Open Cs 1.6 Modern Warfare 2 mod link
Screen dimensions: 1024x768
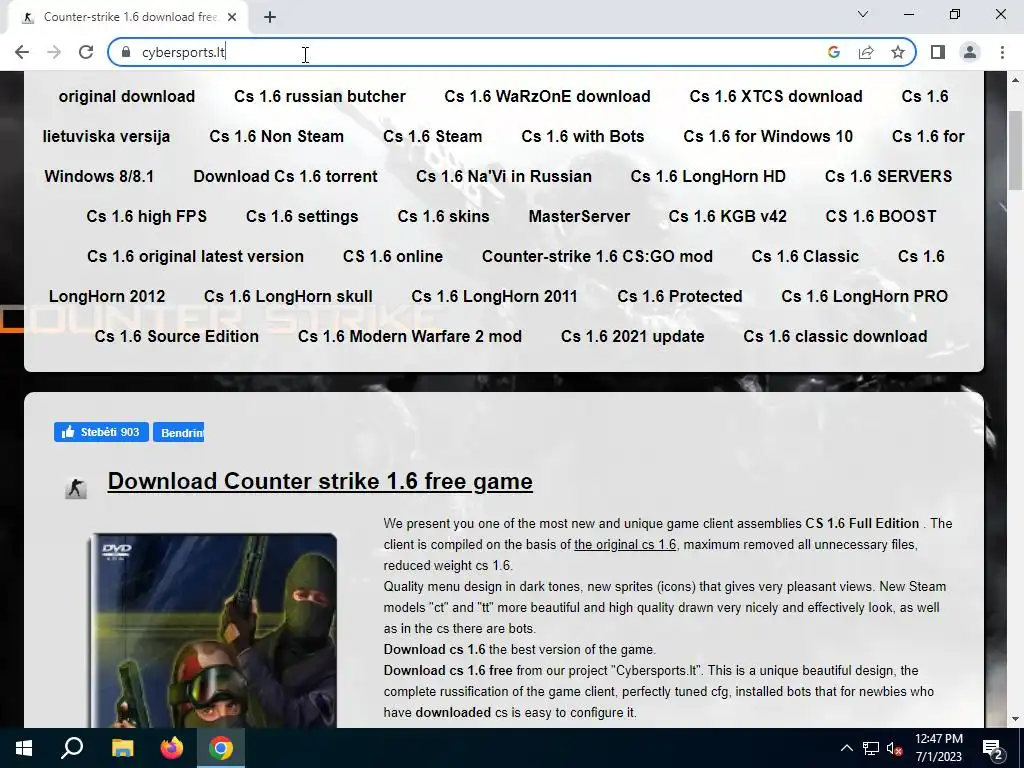[x=409, y=336]
